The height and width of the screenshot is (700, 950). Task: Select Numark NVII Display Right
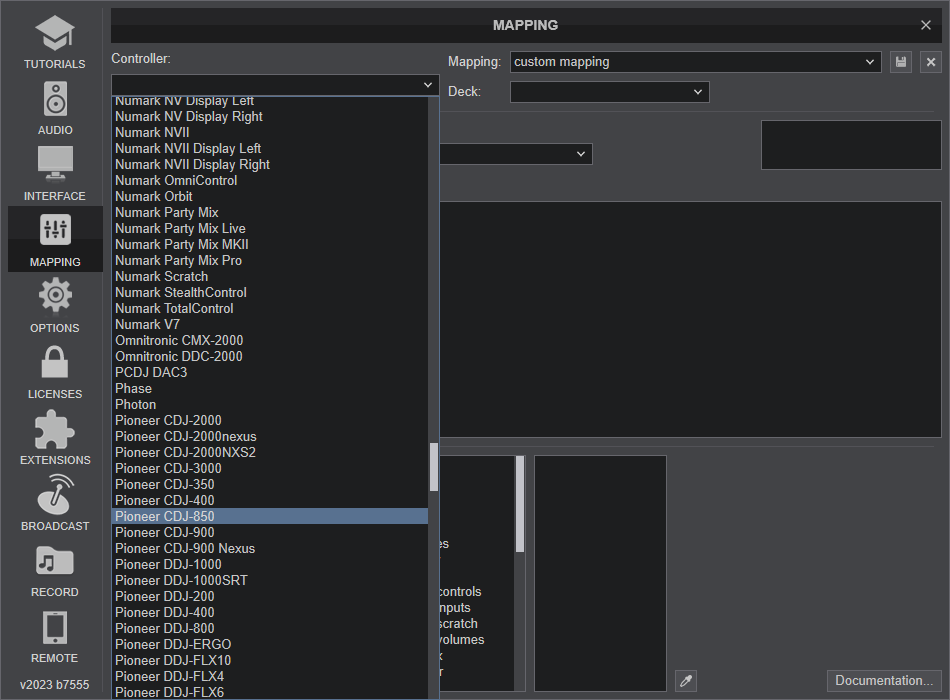(270, 164)
